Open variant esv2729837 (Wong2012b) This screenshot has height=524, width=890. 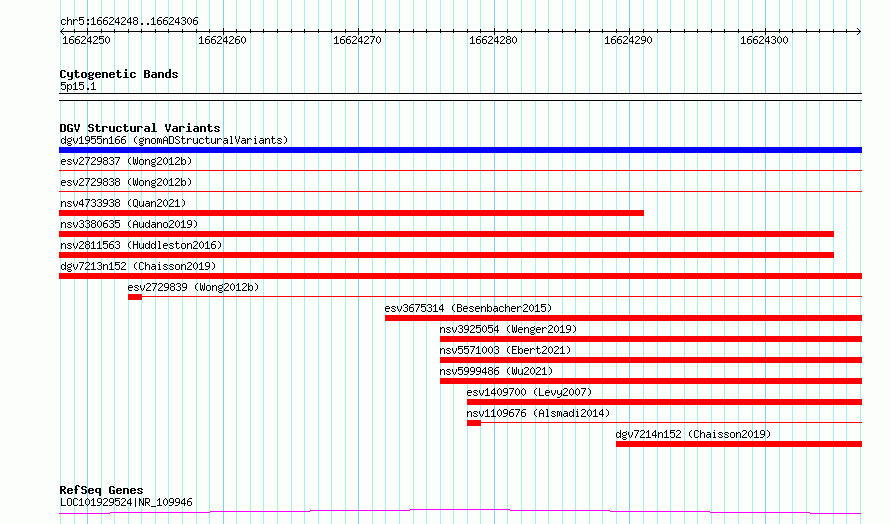pos(126,161)
